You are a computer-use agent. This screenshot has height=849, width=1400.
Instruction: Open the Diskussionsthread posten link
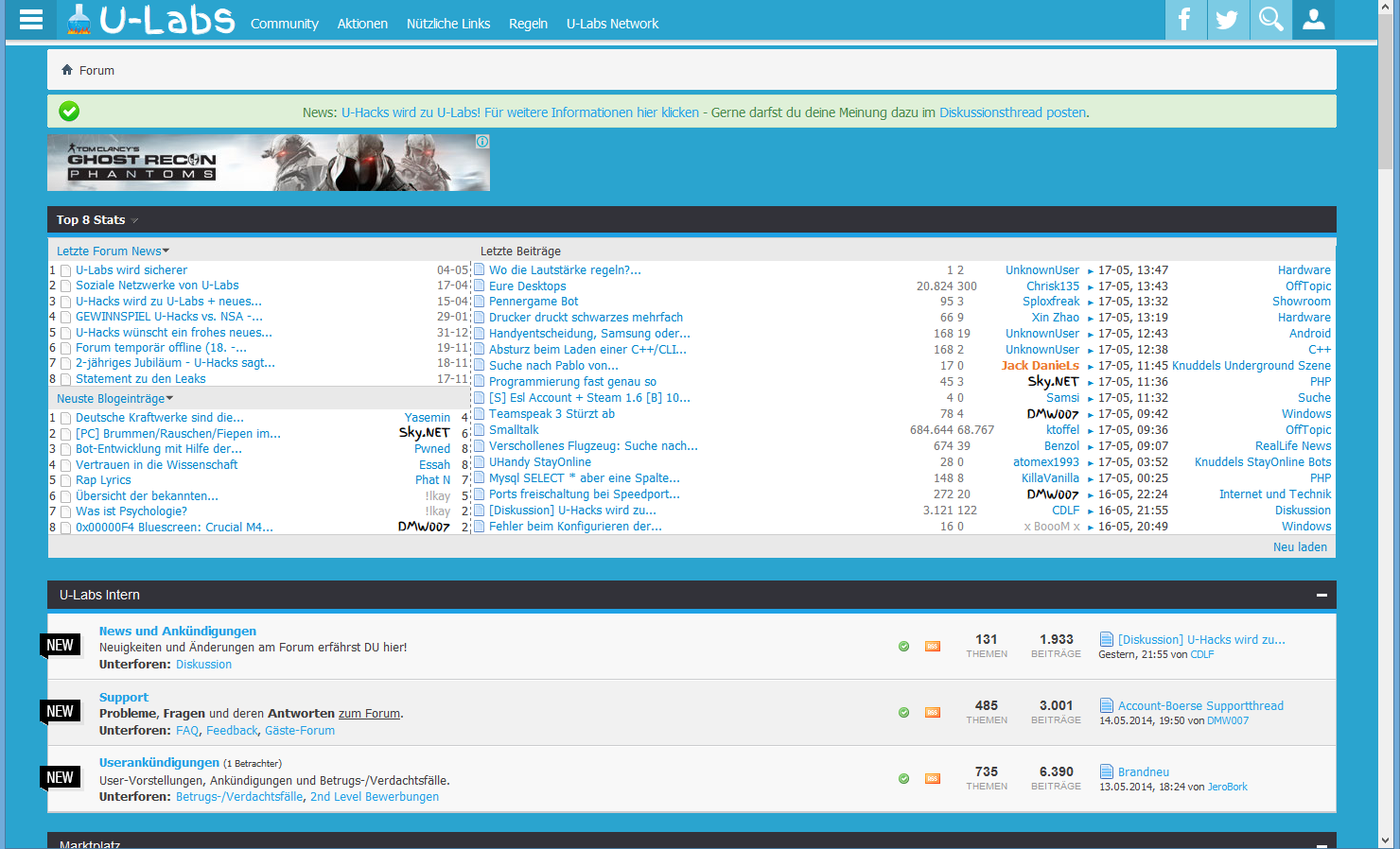click(x=1012, y=113)
